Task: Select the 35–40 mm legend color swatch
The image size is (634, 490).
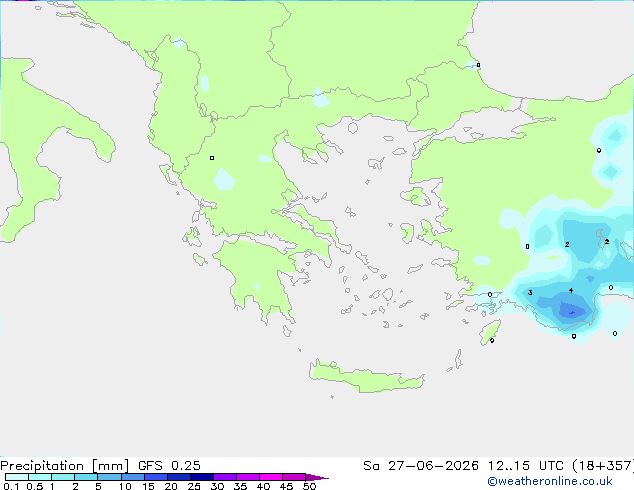Action: pyautogui.click(x=247, y=477)
